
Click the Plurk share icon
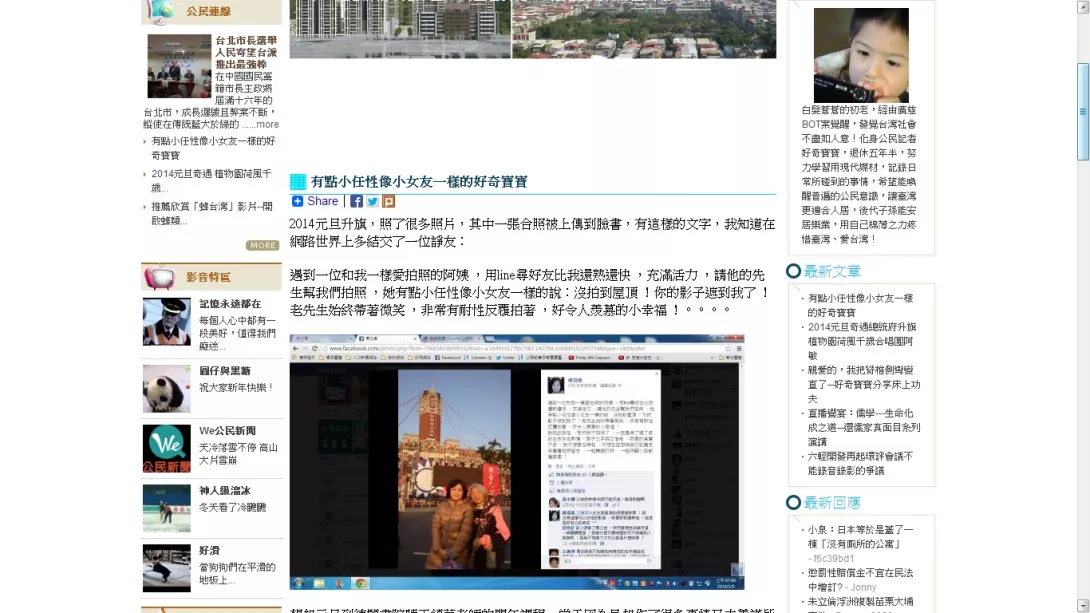tap(388, 201)
